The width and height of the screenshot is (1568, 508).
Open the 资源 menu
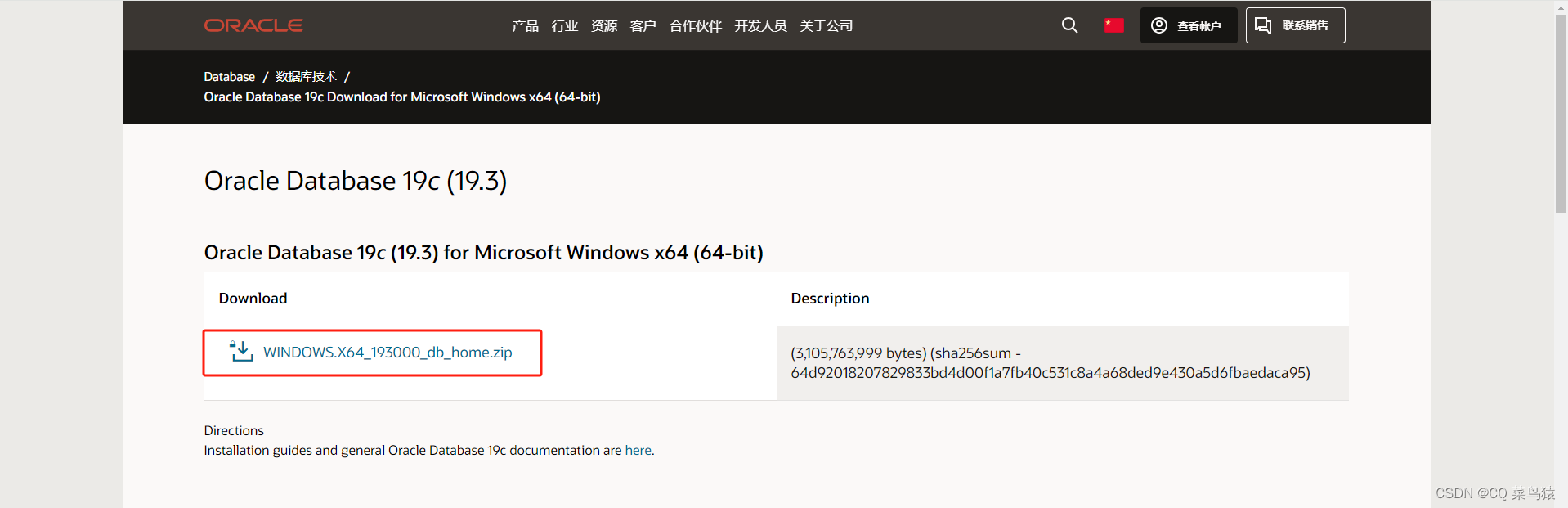pyautogui.click(x=603, y=26)
